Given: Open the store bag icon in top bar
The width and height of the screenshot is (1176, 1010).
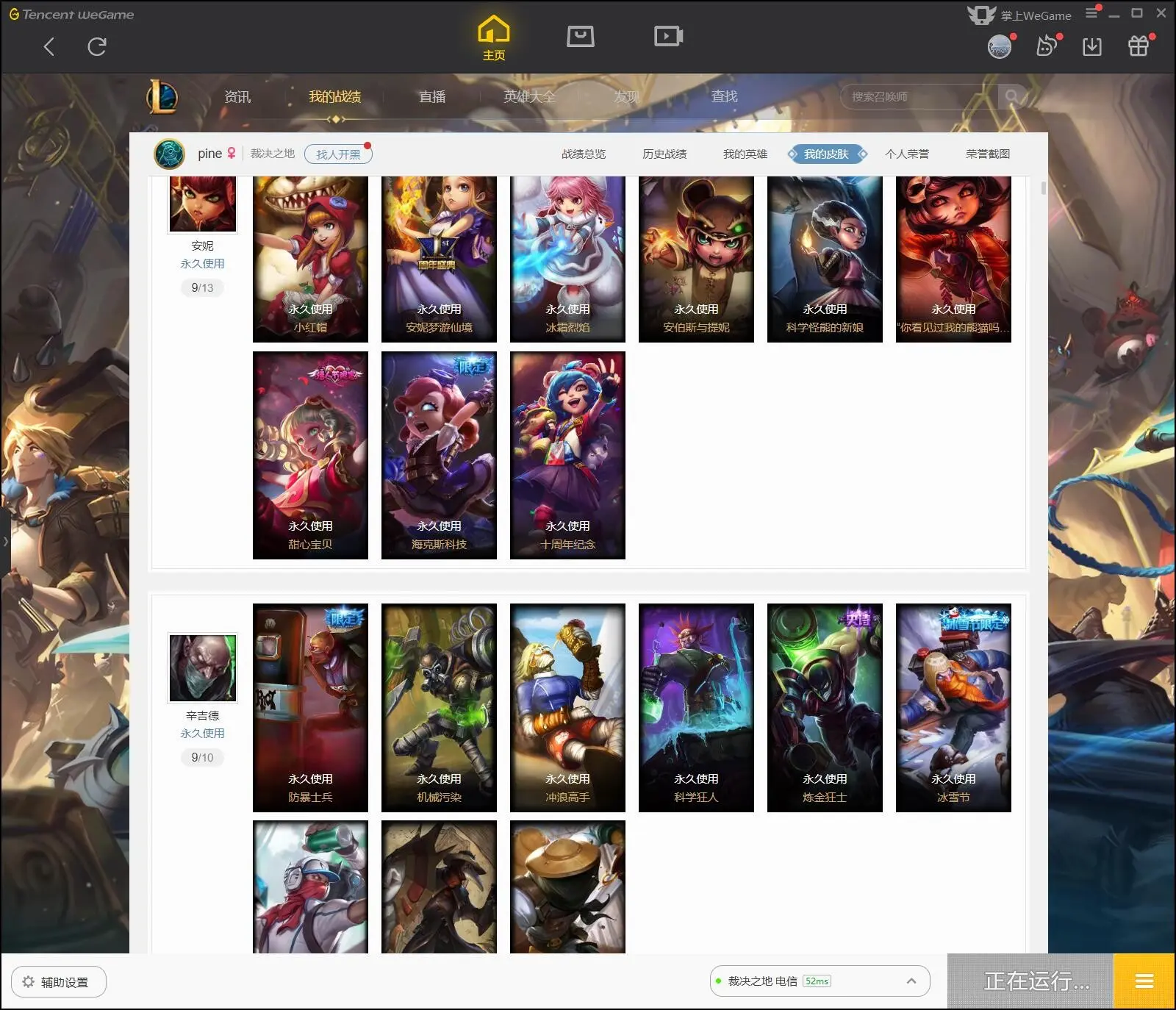Looking at the screenshot, I should click(580, 36).
